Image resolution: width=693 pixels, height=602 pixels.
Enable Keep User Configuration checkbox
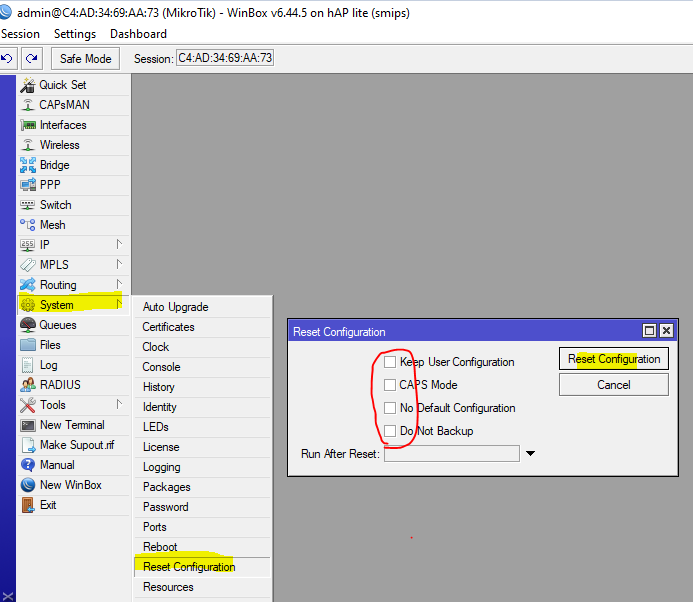[390, 362]
